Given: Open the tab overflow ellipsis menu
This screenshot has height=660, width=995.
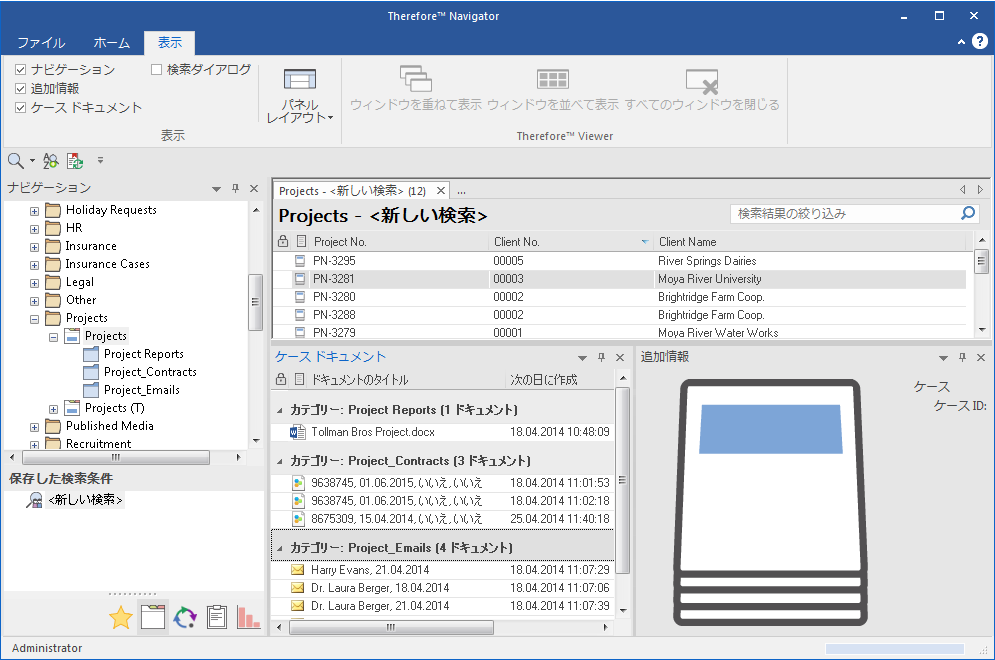Looking at the screenshot, I should click(462, 191).
